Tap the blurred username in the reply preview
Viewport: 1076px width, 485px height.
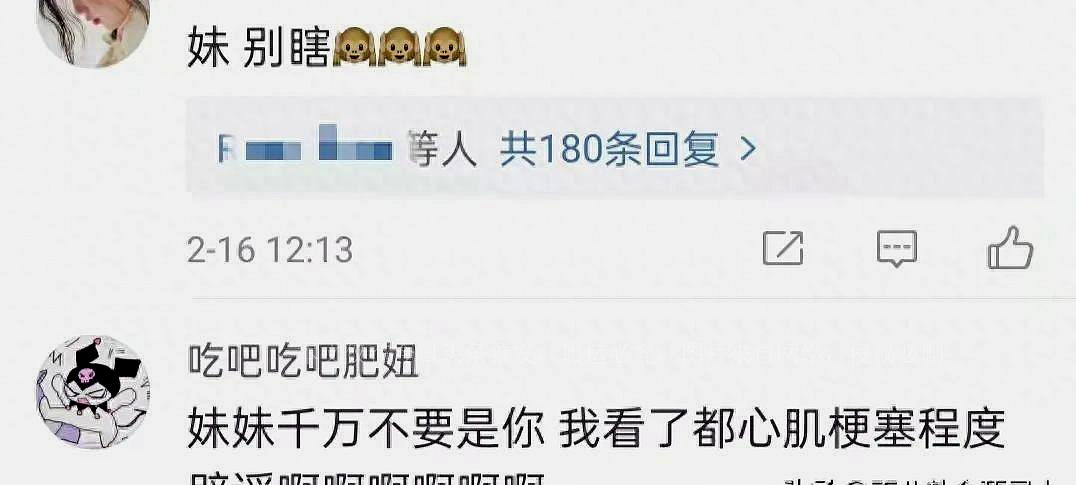click(305, 146)
